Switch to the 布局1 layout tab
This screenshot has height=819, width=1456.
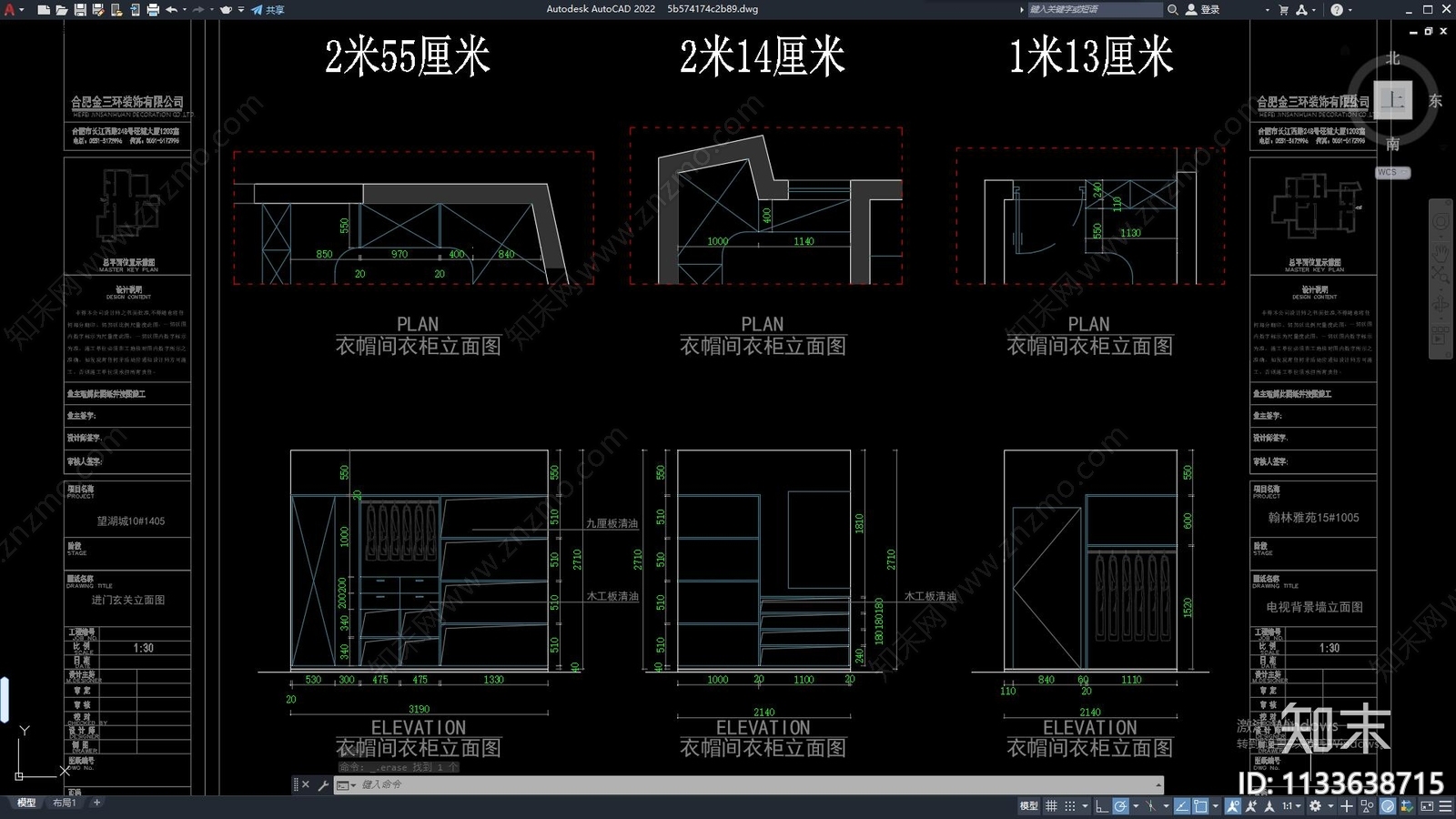[64, 803]
